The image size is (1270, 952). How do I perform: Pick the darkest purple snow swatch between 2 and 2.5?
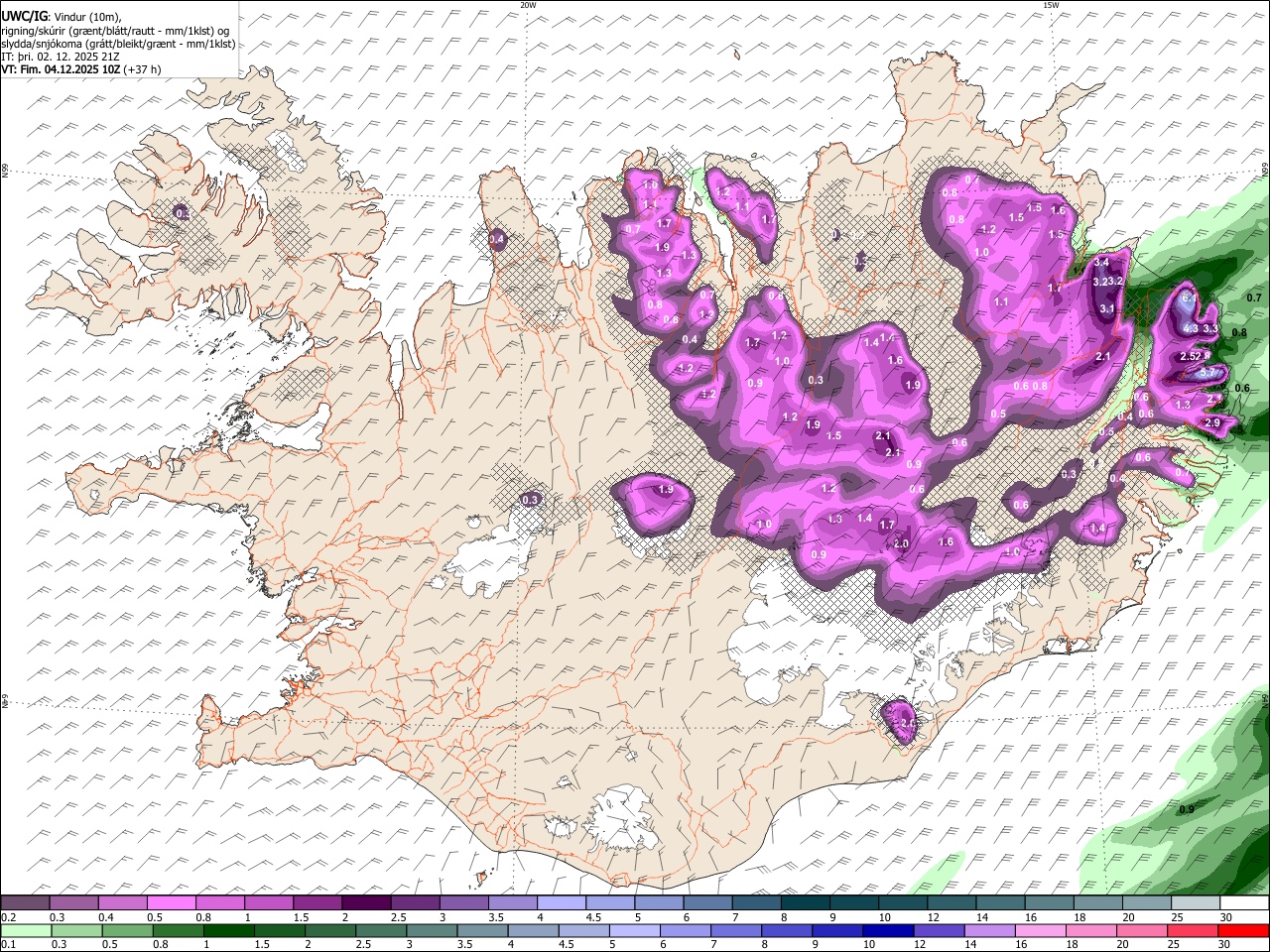tap(366, 903)
